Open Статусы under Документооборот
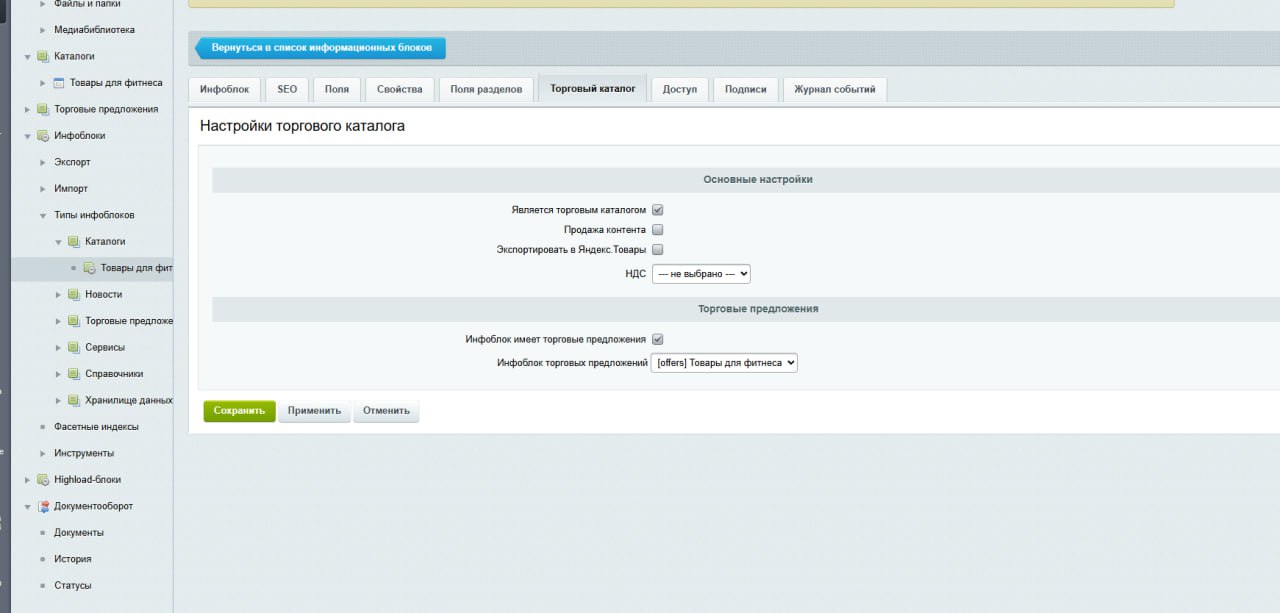The height and width of the screenshot is (613, 1280). pos(73,586)
